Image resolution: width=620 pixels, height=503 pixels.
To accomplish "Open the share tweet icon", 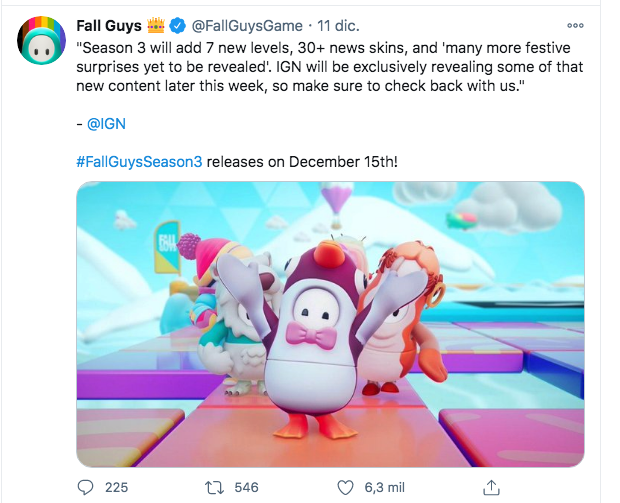I will [491, 488].
